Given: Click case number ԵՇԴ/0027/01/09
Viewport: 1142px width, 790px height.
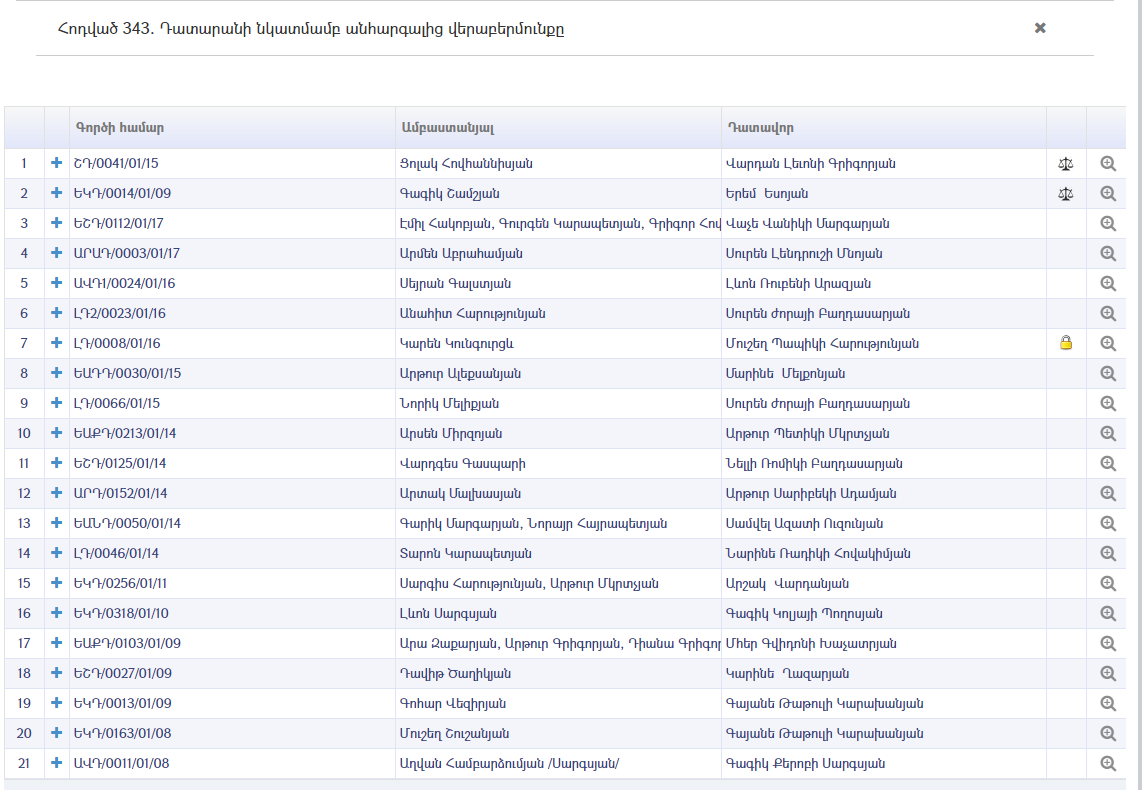Looking at the screenshot, I should tap(122, 674).
